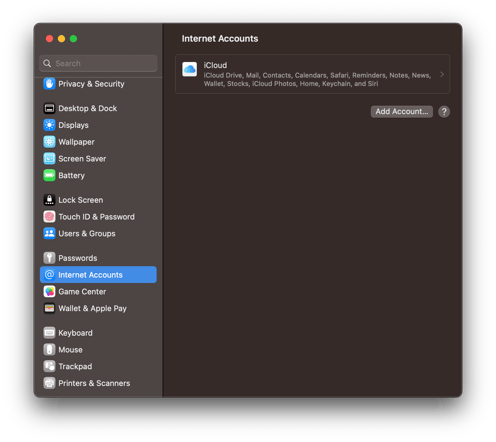Click the green Battery icon
The height and width of the screenshot is (442, 496).
click(49, 175)
